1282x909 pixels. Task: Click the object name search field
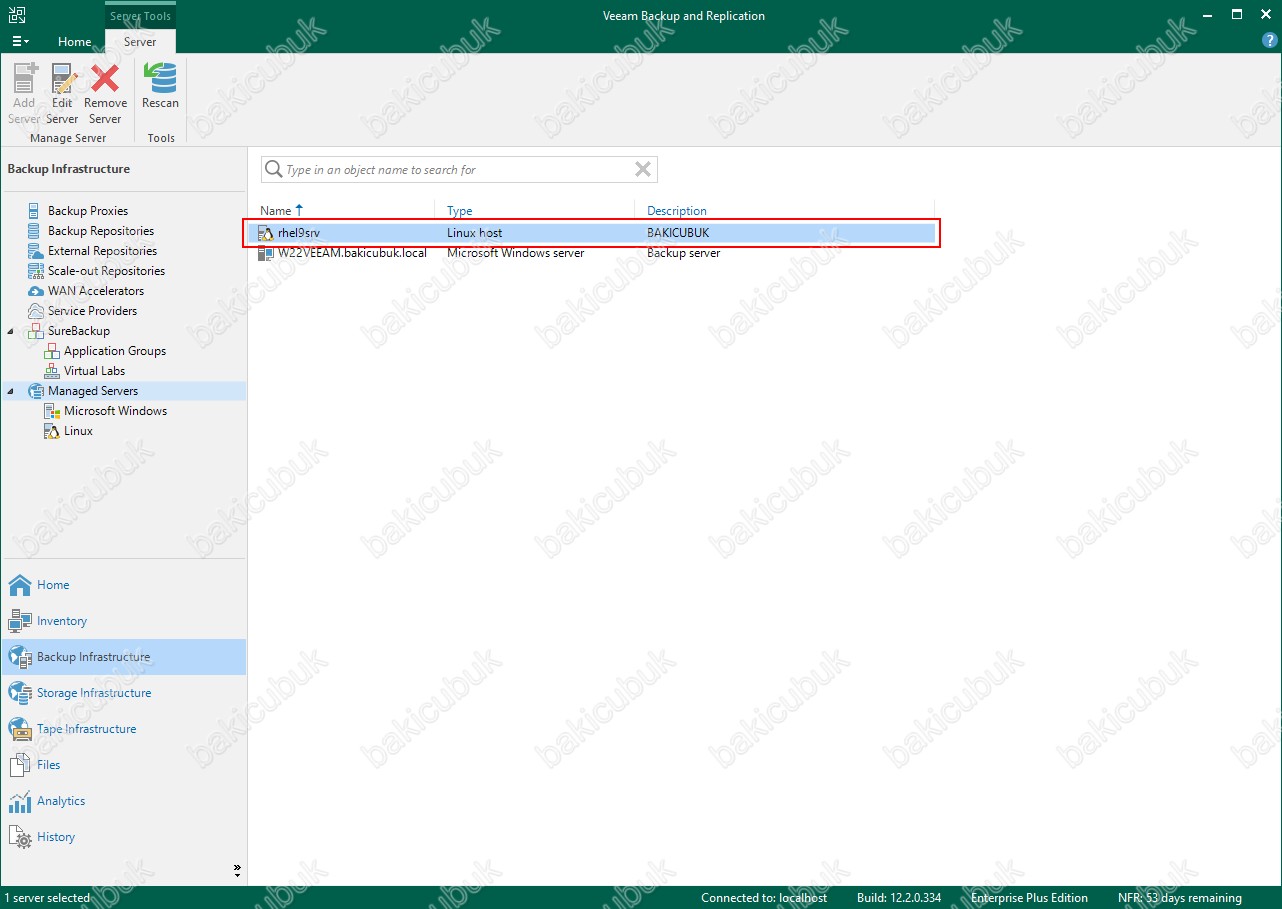(455, 170)
